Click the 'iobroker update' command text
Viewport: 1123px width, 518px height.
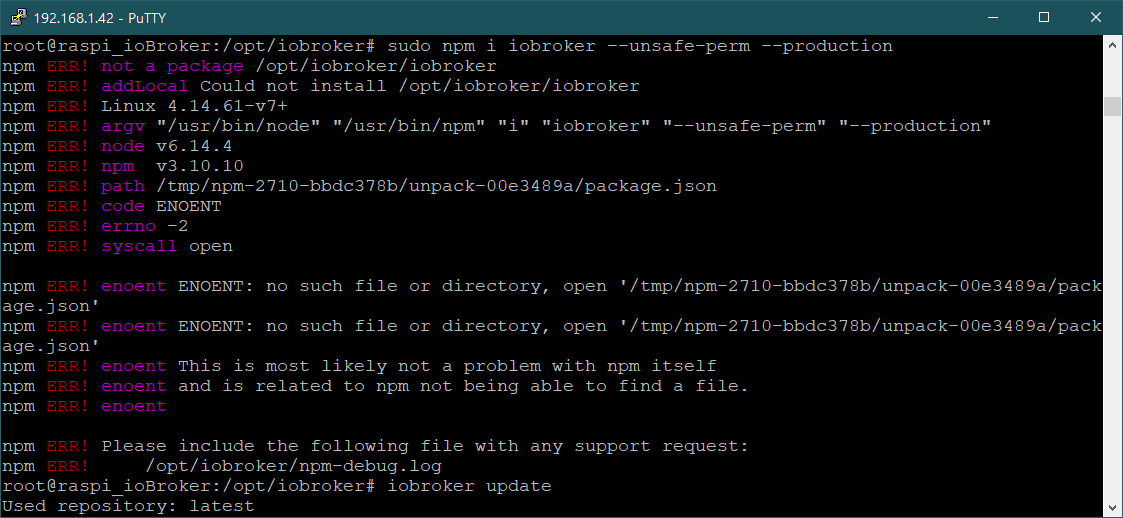pyautogui.click(x=468, y=486)
